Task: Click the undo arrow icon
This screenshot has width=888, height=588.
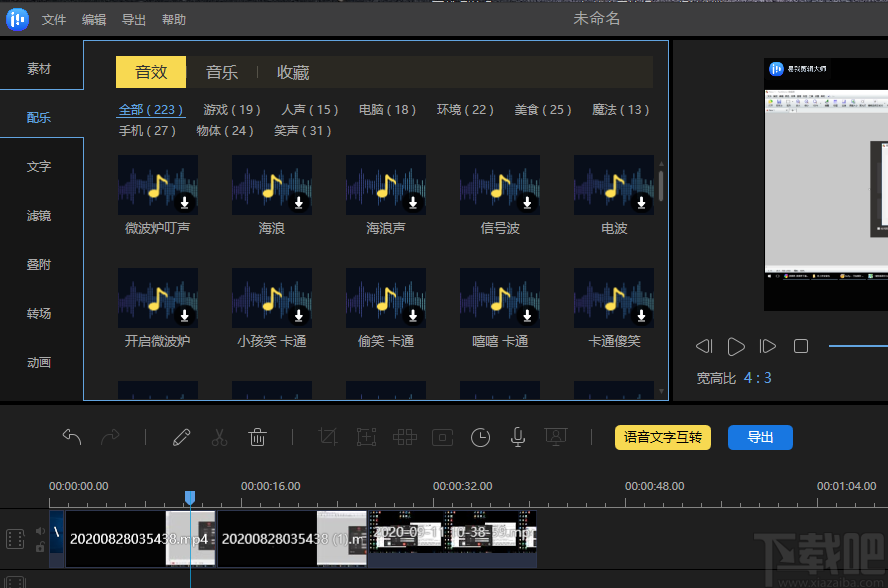Action: (72, 437)
